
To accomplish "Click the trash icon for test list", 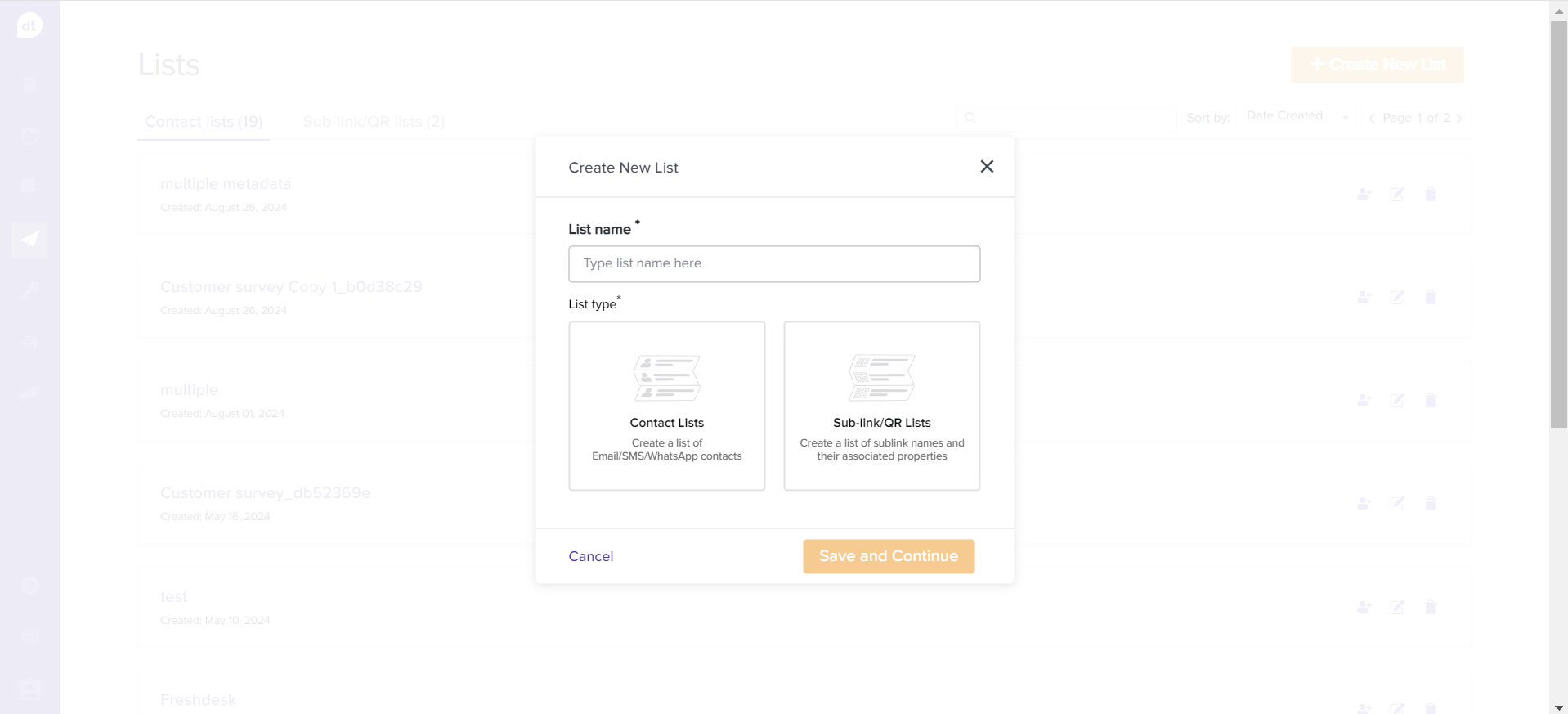I will coord(1430,608).
